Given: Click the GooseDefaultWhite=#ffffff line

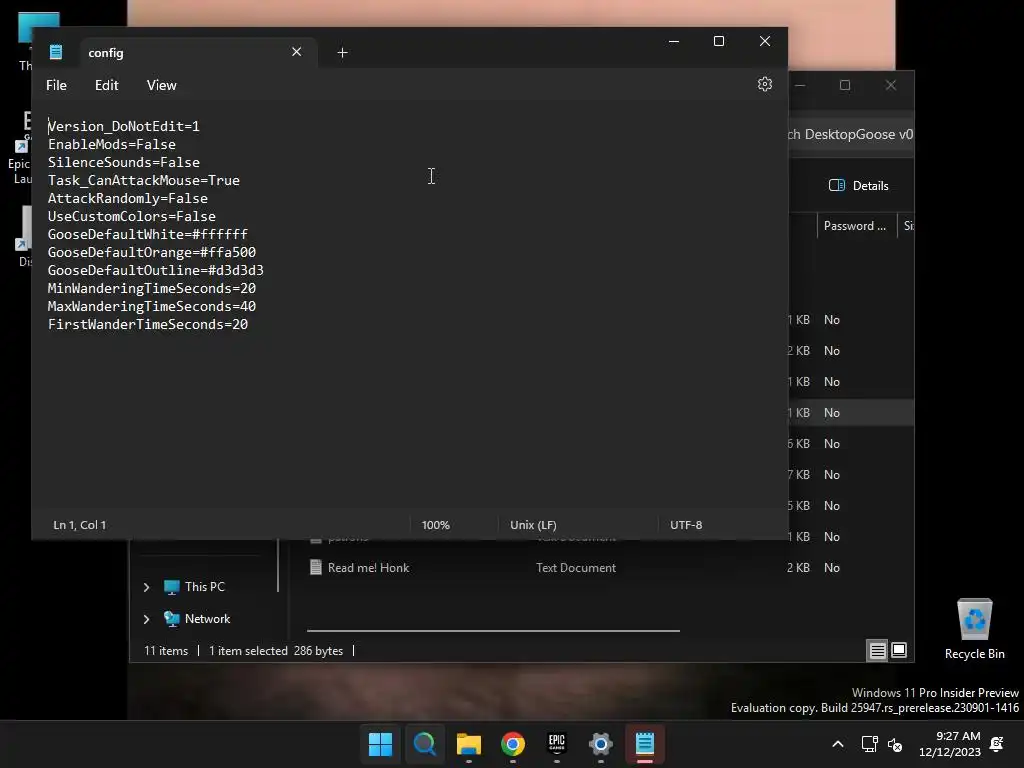Looking at the screenshot, I should 148,234.
